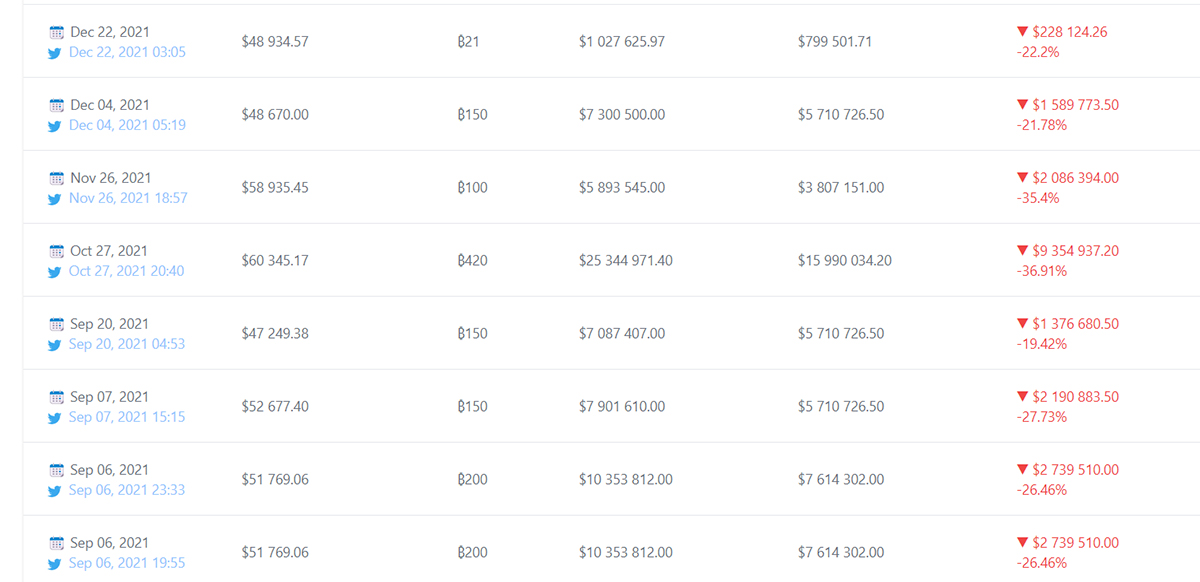Click Twitter bird icon for Dec 04, 2021 05:19
1200x582 pixels.
point(56,125)
